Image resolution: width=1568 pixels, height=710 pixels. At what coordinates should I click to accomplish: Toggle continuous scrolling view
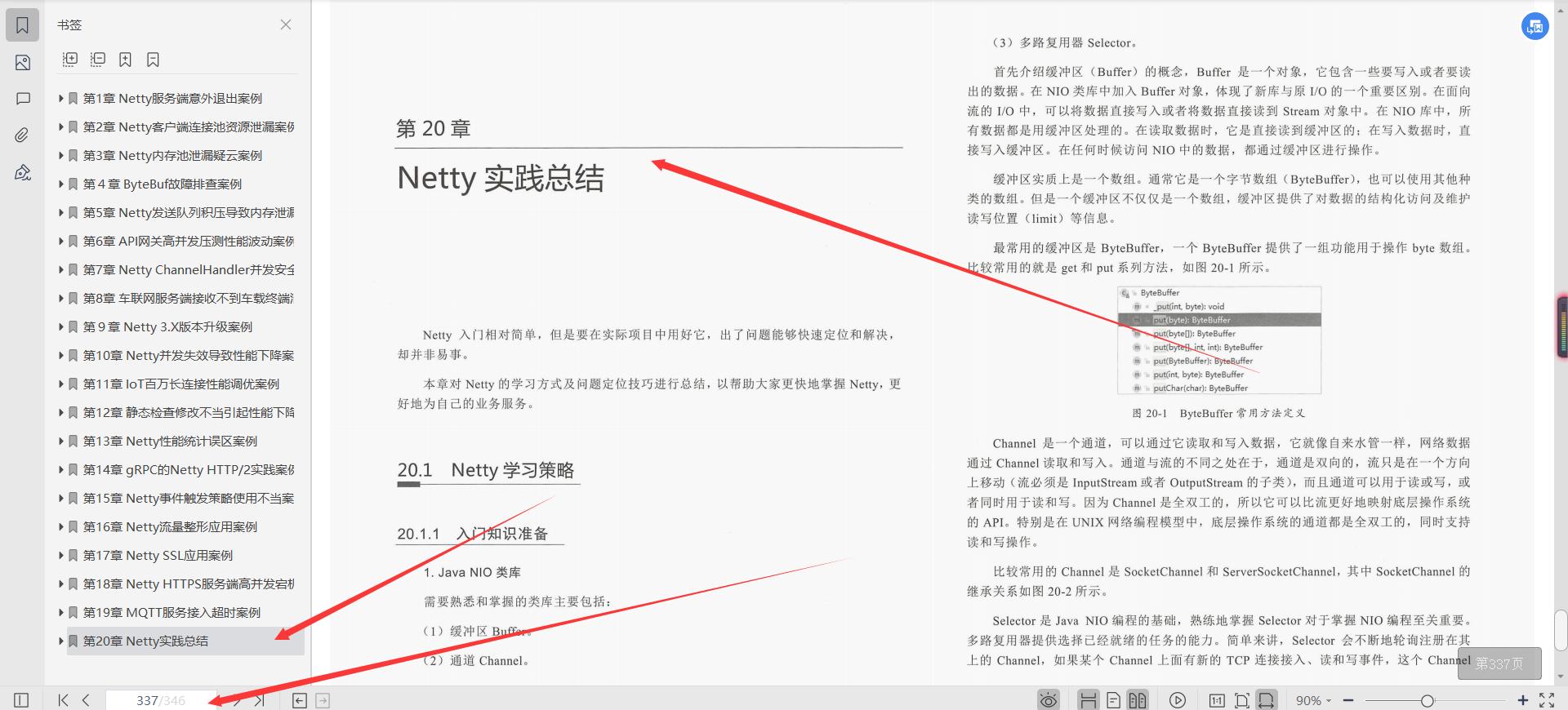click(1088, 700)
